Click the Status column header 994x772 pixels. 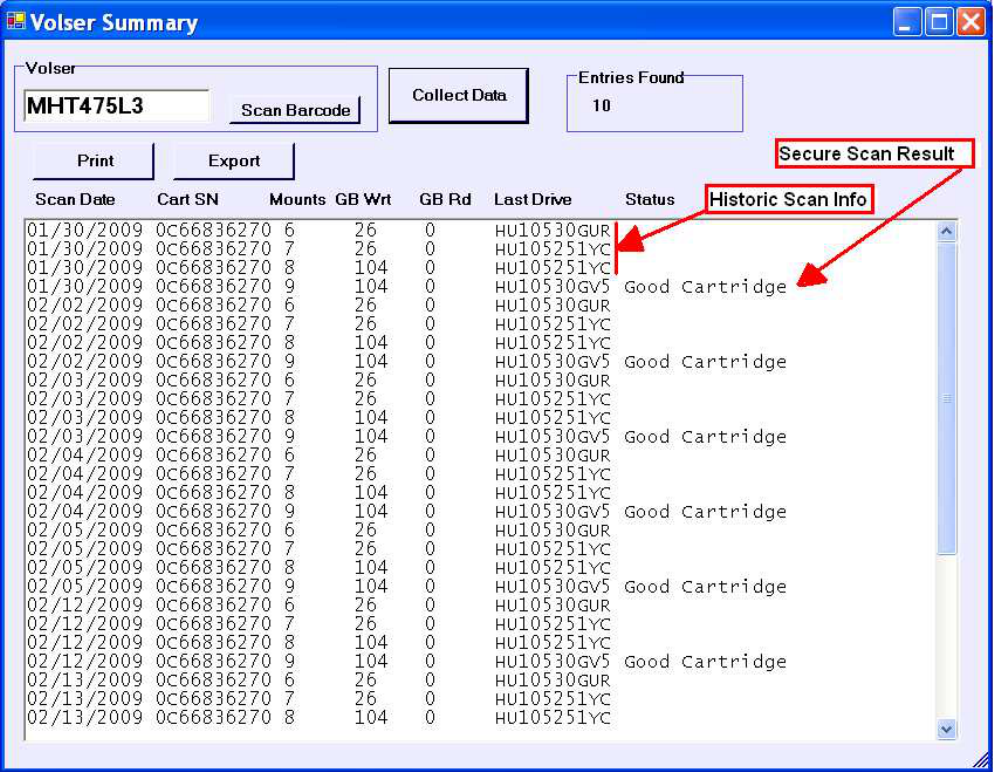(x=650, y=200)
